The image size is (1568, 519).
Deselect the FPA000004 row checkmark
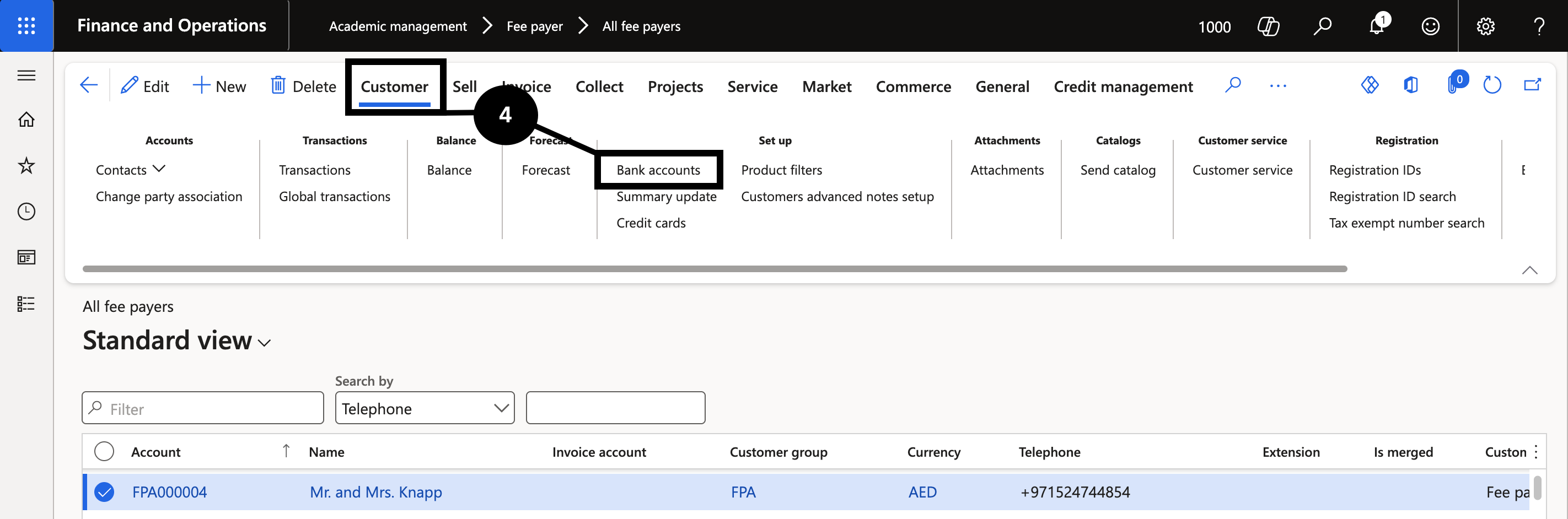104,491
